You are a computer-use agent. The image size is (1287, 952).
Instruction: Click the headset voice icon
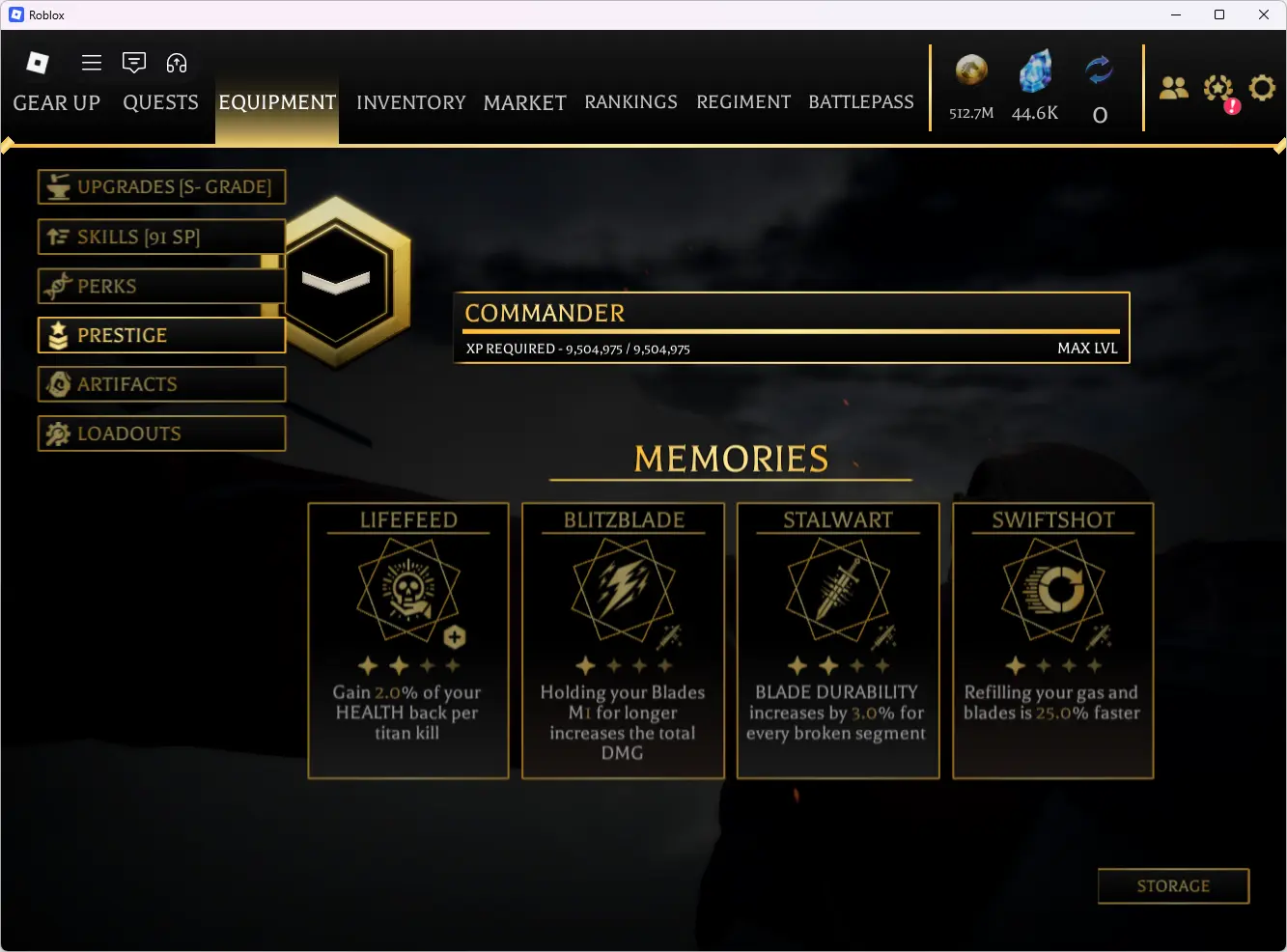pos(177,63)
